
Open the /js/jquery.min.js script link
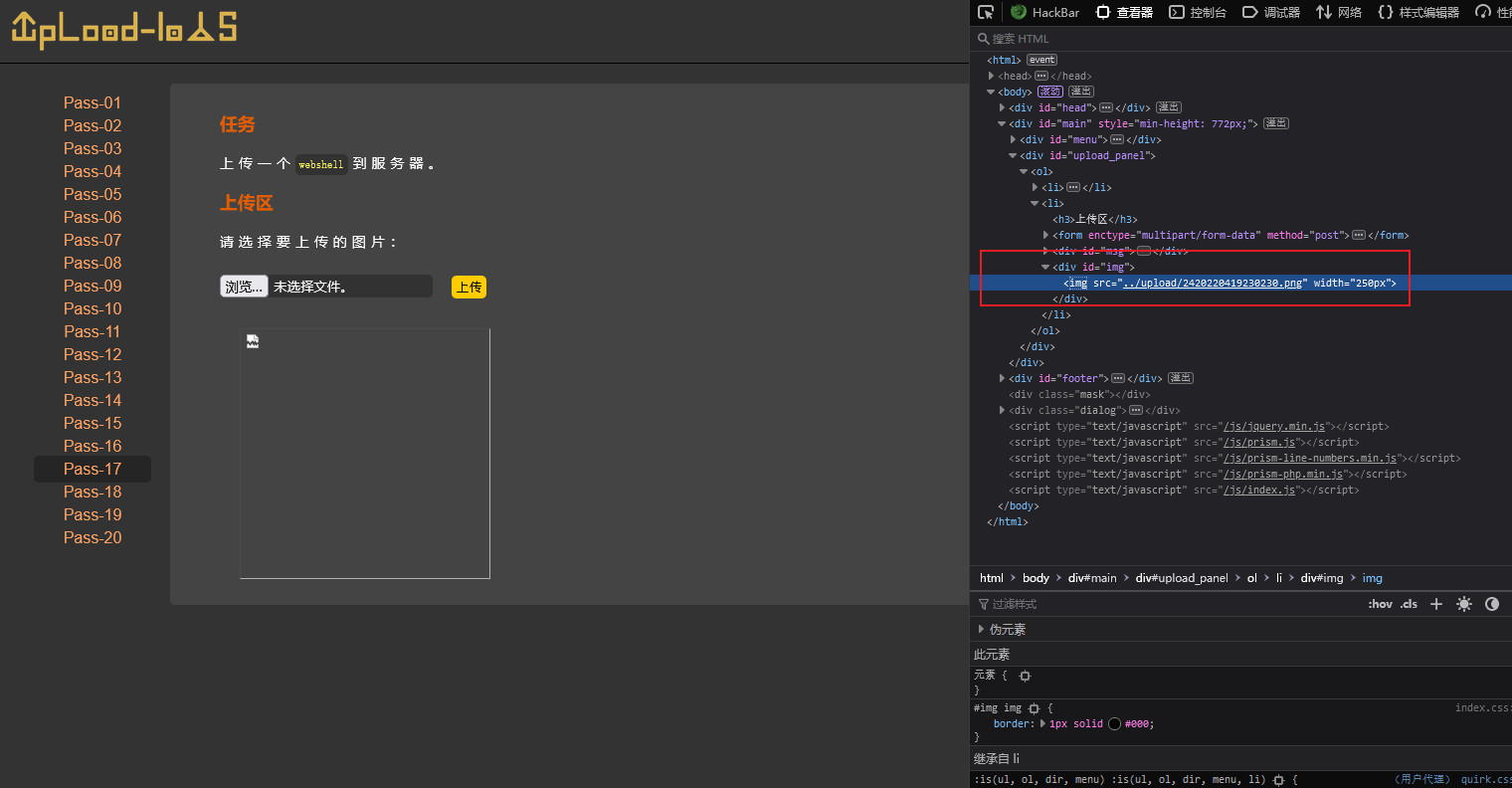tap(1274, 426)
